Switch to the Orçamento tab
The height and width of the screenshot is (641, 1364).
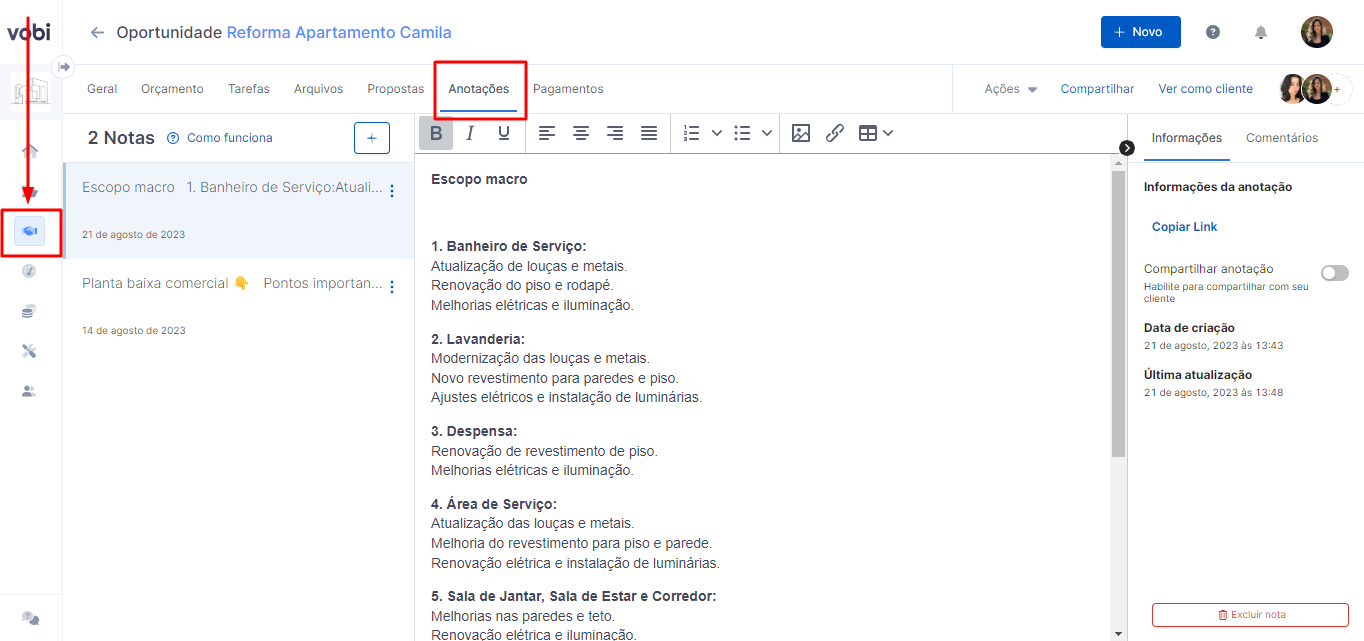tap(172, 89)
